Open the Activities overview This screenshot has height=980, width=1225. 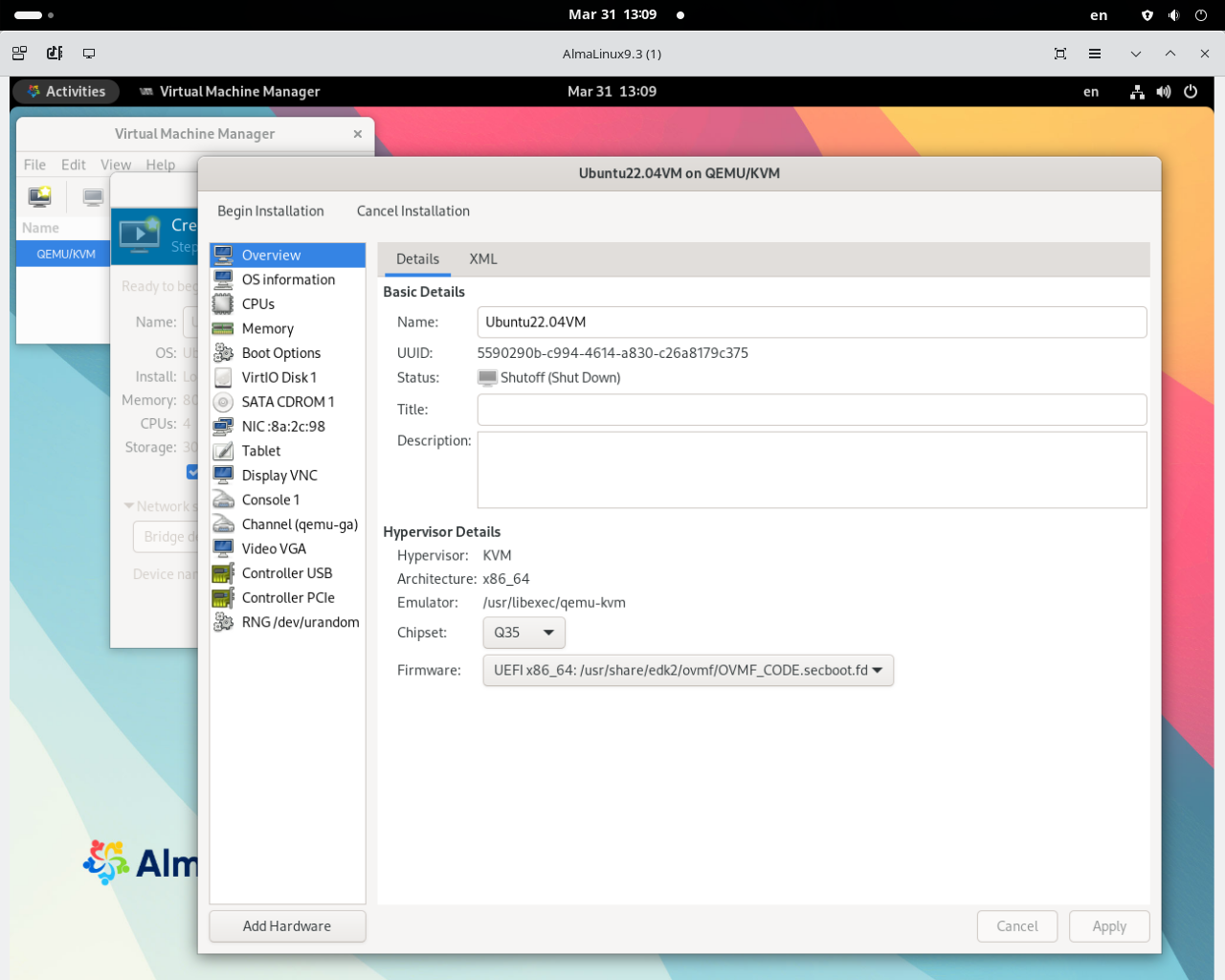tap(66, 92)
